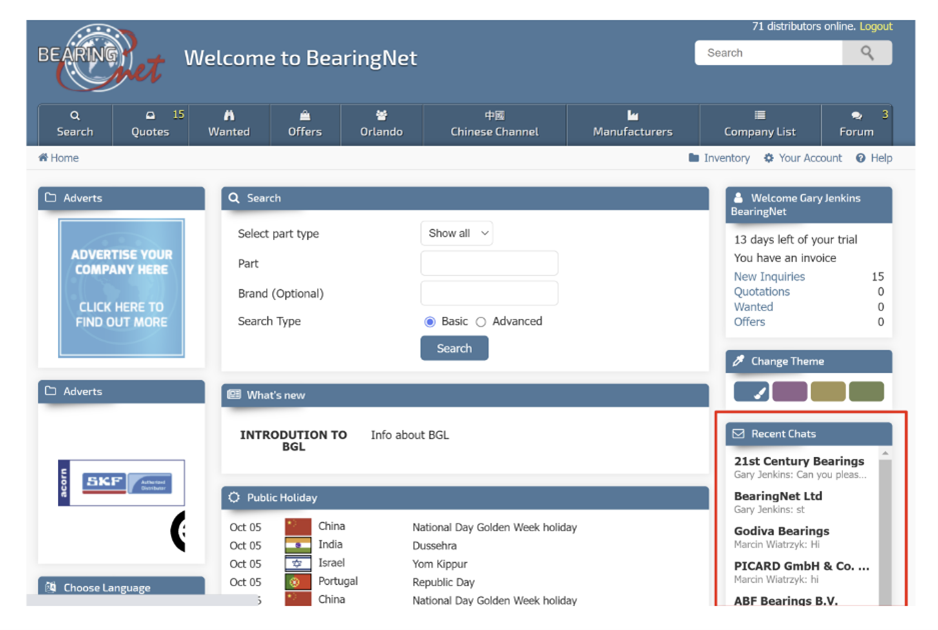938x630 pixels.
Task: Click the magnifier icon in Search panel header
Action: pyautogui.click(x=234, y=197)
